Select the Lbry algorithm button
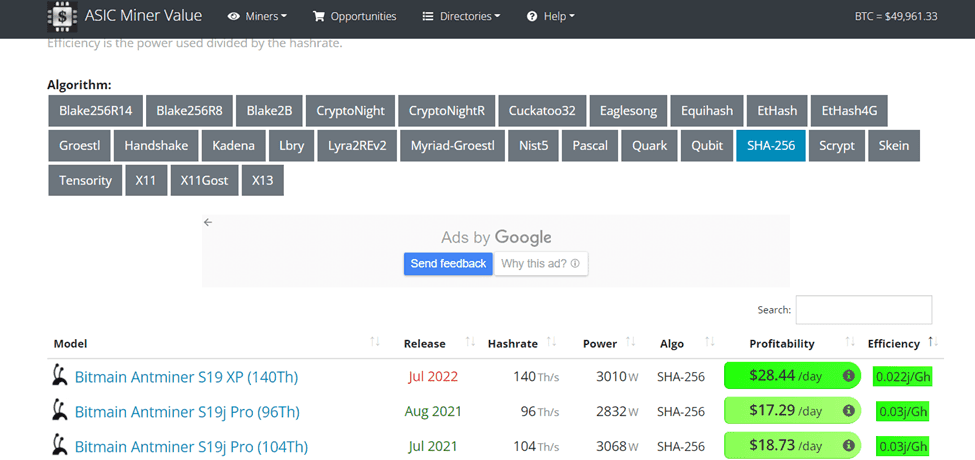Image resolution: width=975 pixels, height=460 pixels. [x=292, y=146]
